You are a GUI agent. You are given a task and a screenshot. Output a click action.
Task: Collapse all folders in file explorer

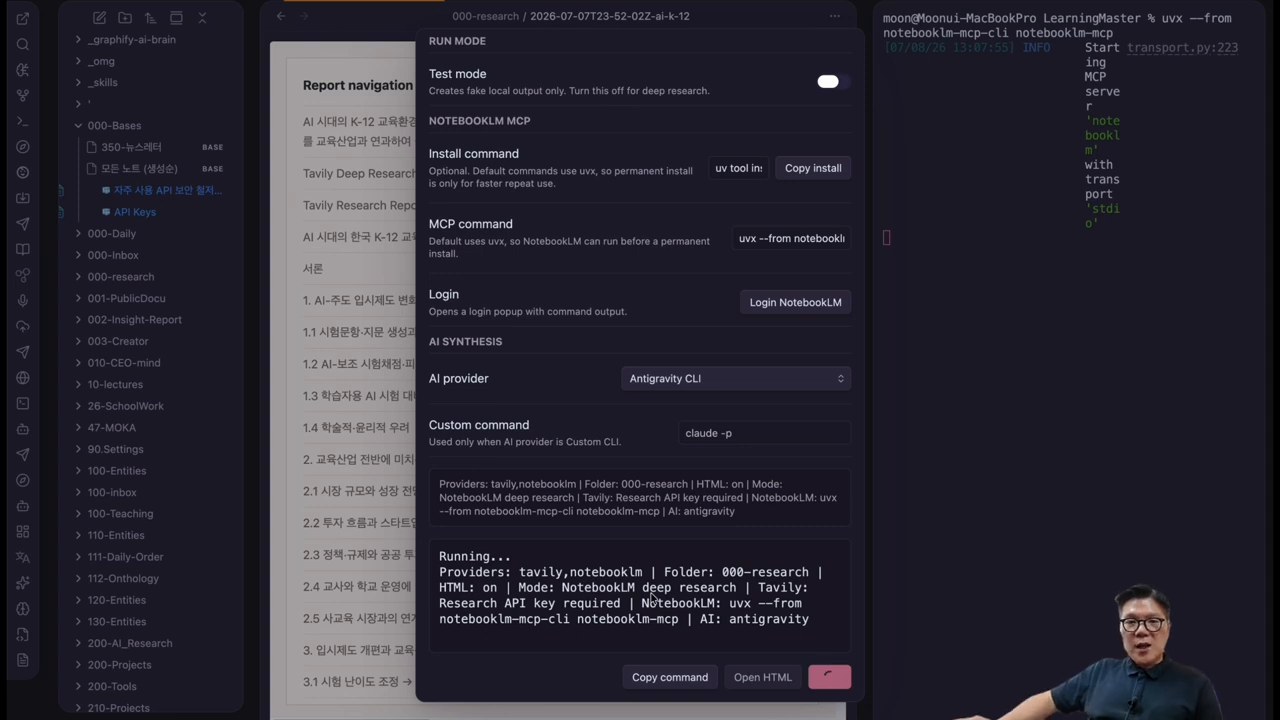[202, 18]
